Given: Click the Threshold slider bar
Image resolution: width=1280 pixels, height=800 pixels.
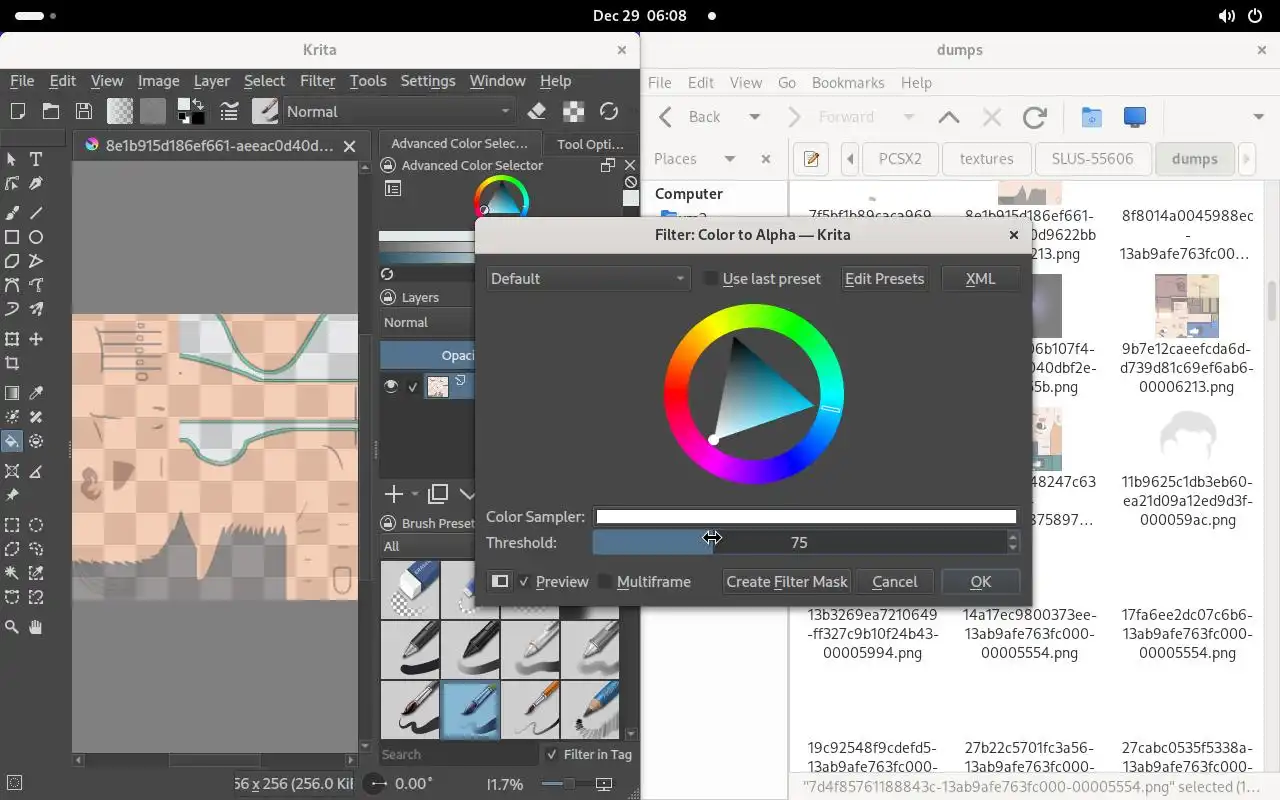Looking at the screenshot, I should [x=799, y=542].
